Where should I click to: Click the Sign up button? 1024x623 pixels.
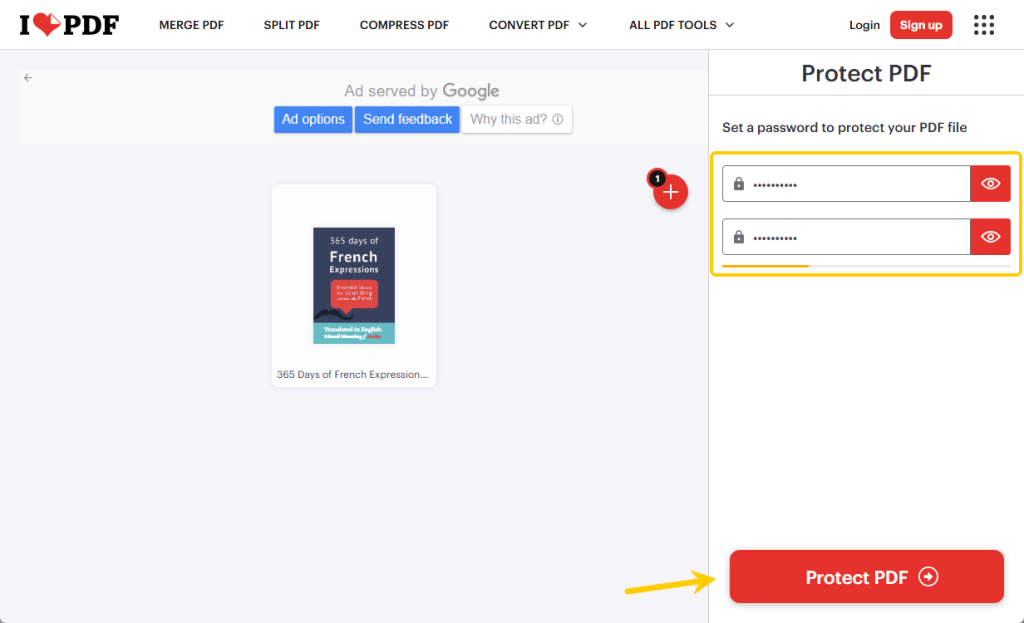point(921,24)
